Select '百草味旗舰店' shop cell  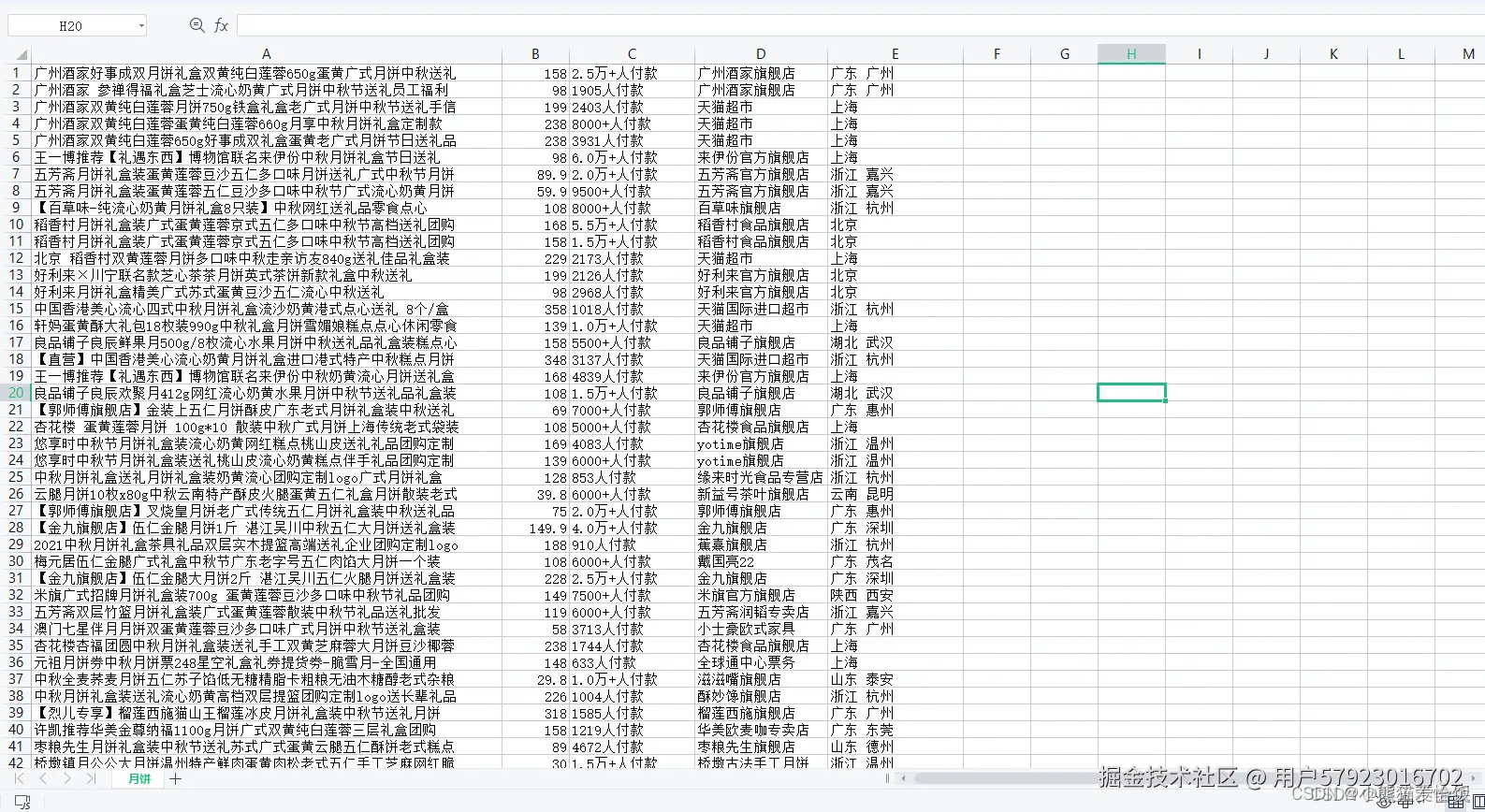[x=761, y=208]
